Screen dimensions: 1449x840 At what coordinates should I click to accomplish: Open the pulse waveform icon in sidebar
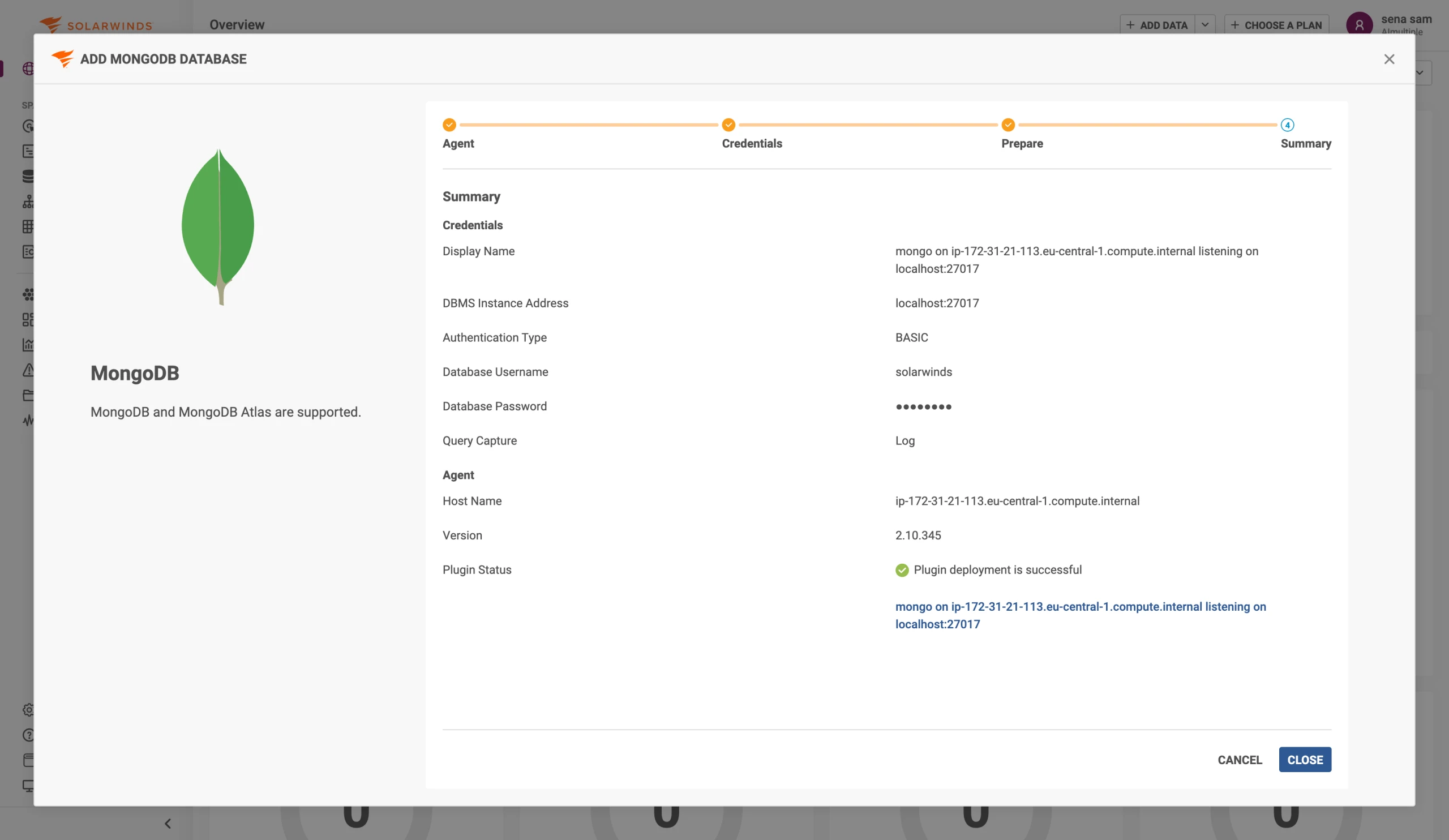tap(28, 421)
